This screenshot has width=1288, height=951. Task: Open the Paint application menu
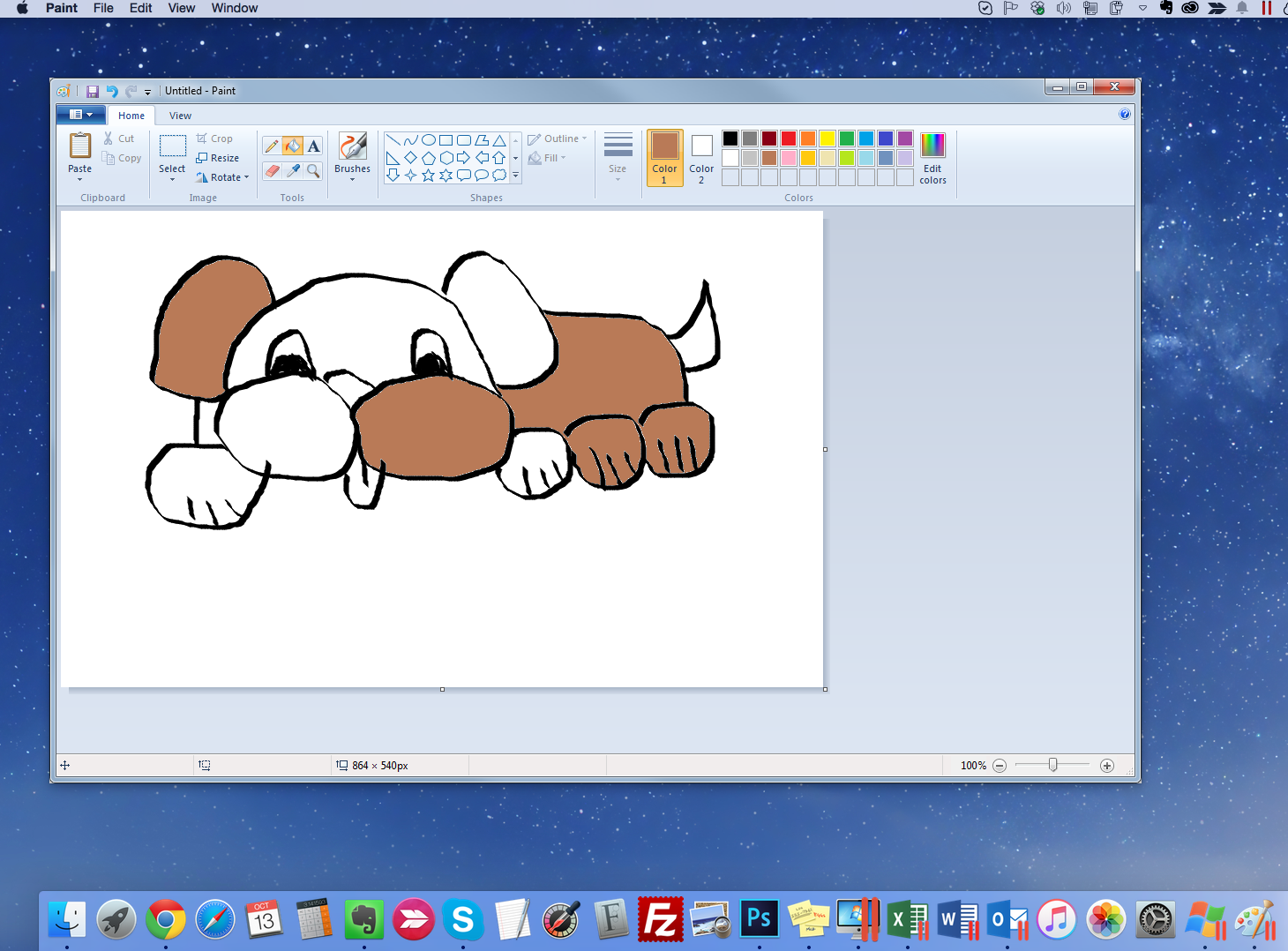(x=80, y=114)
